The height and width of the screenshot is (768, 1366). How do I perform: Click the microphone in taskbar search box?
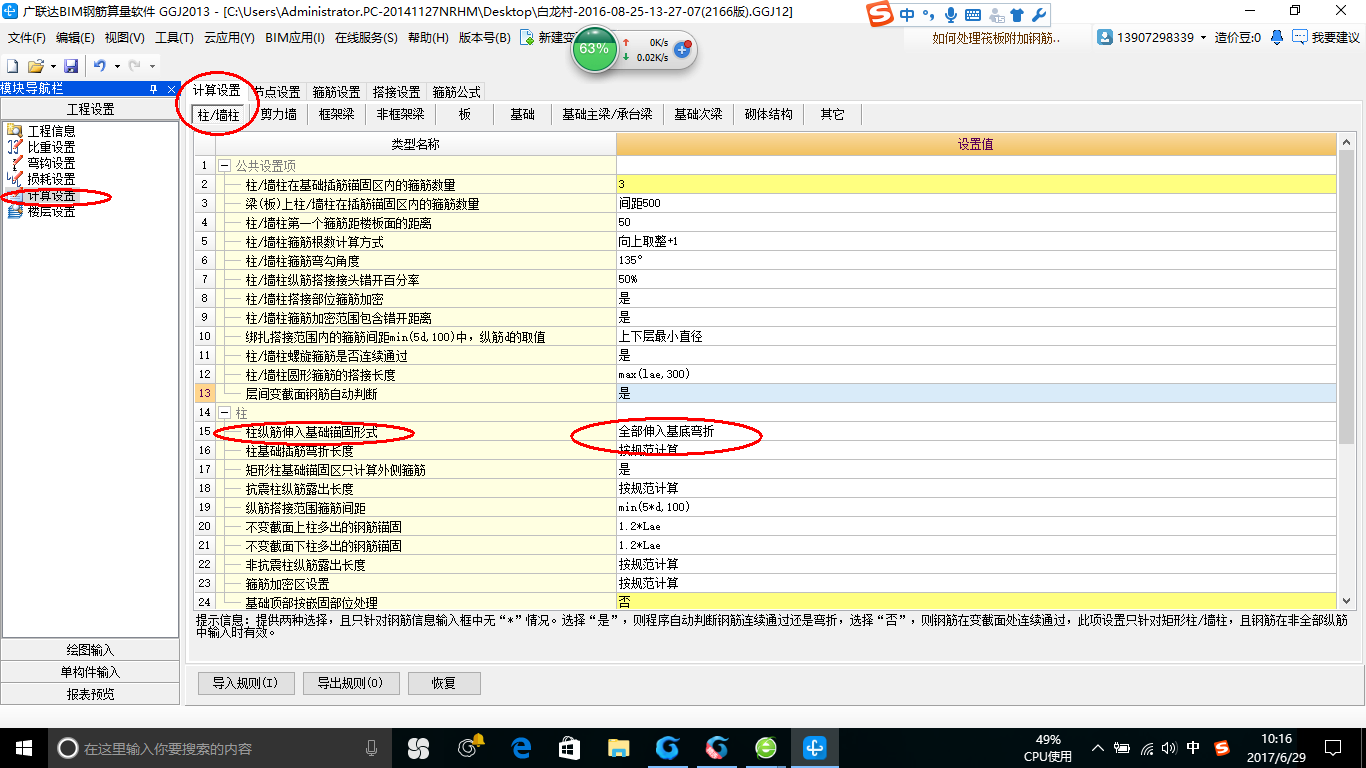[372, 748]
